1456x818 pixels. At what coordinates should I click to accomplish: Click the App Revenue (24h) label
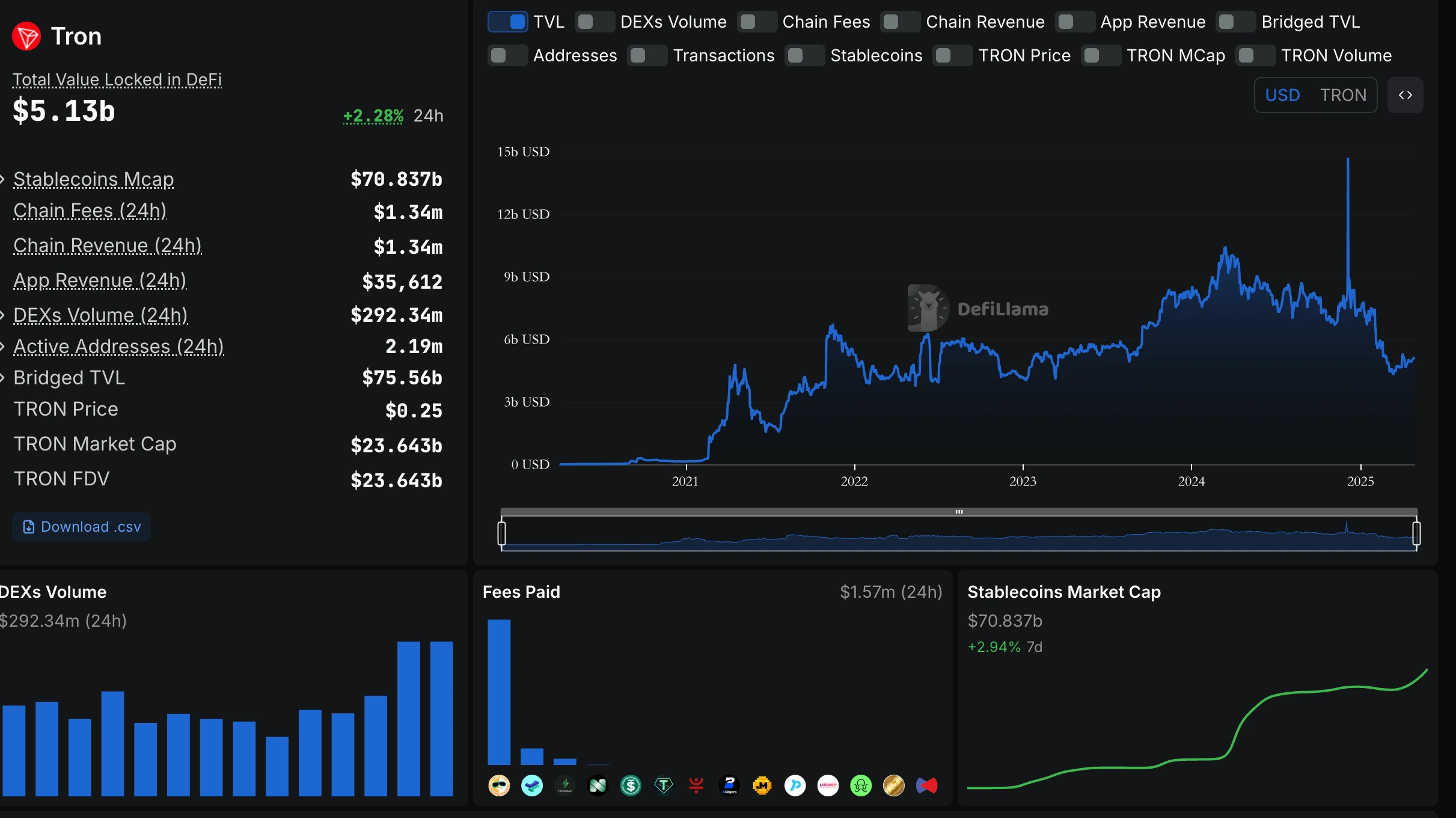100,280
